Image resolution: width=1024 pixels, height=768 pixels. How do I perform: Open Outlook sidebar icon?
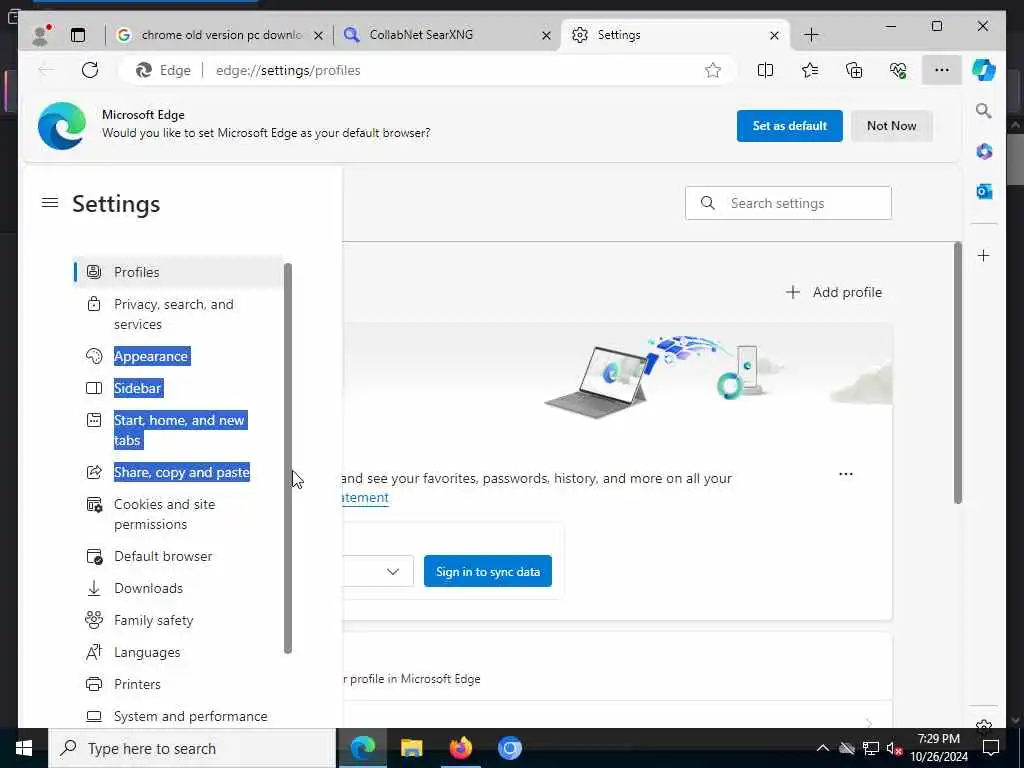[x=984, y=191]
